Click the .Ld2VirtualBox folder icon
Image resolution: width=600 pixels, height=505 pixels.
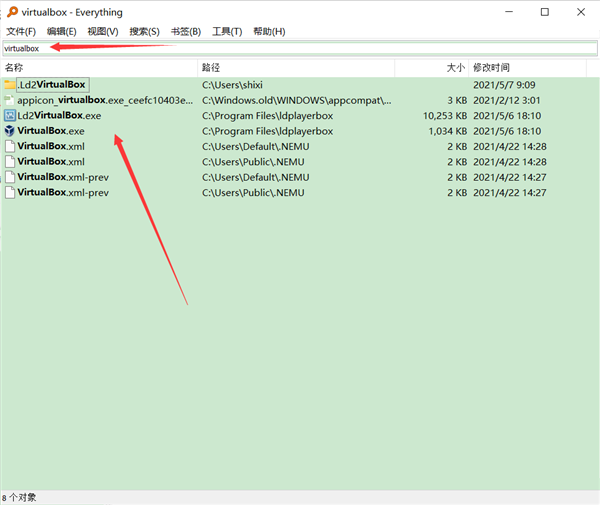[x=10, y=85]
